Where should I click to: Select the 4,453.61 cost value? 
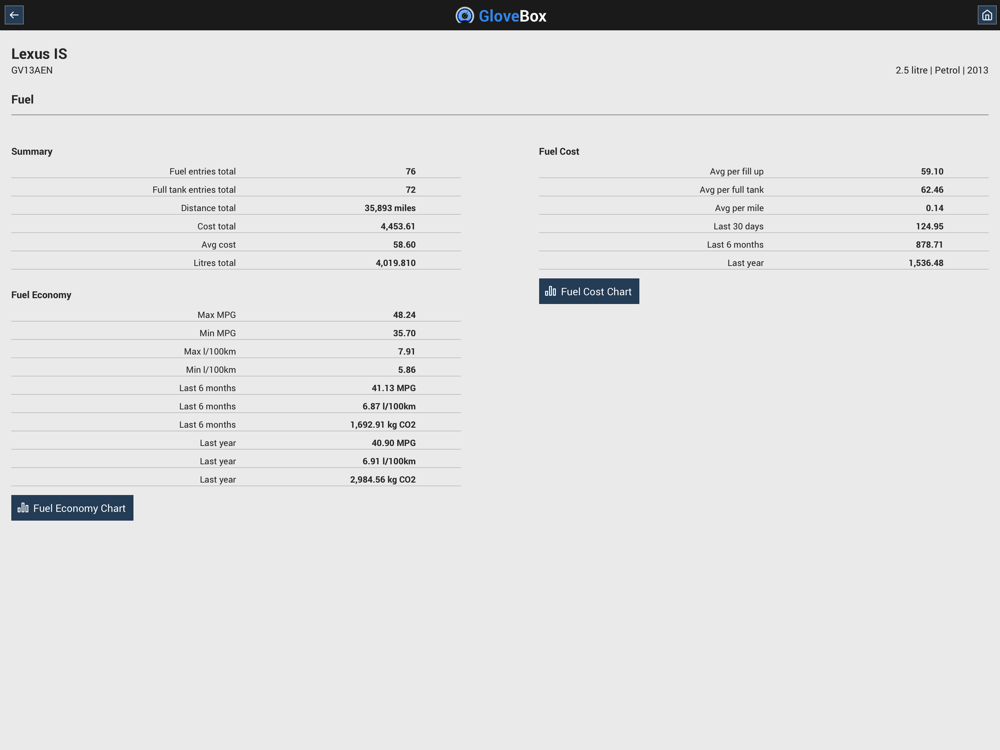point(398,226)
